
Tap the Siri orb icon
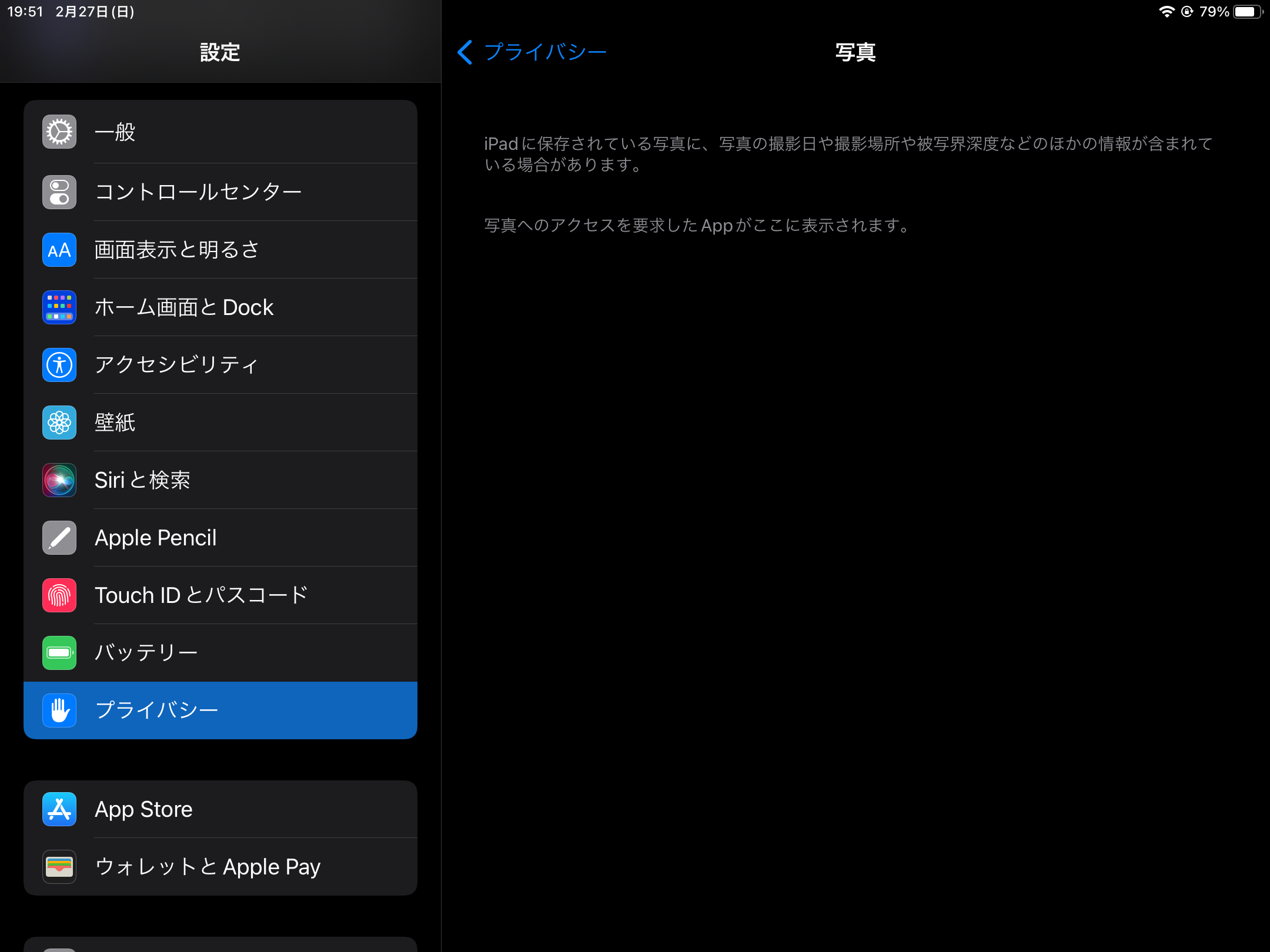click(x=59, y=480)
